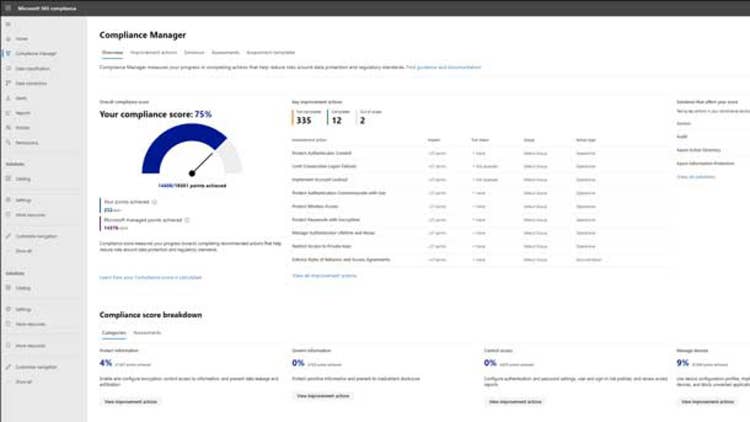
Task: Open the Alerts sidebar icon
Action: coord(7,99)
